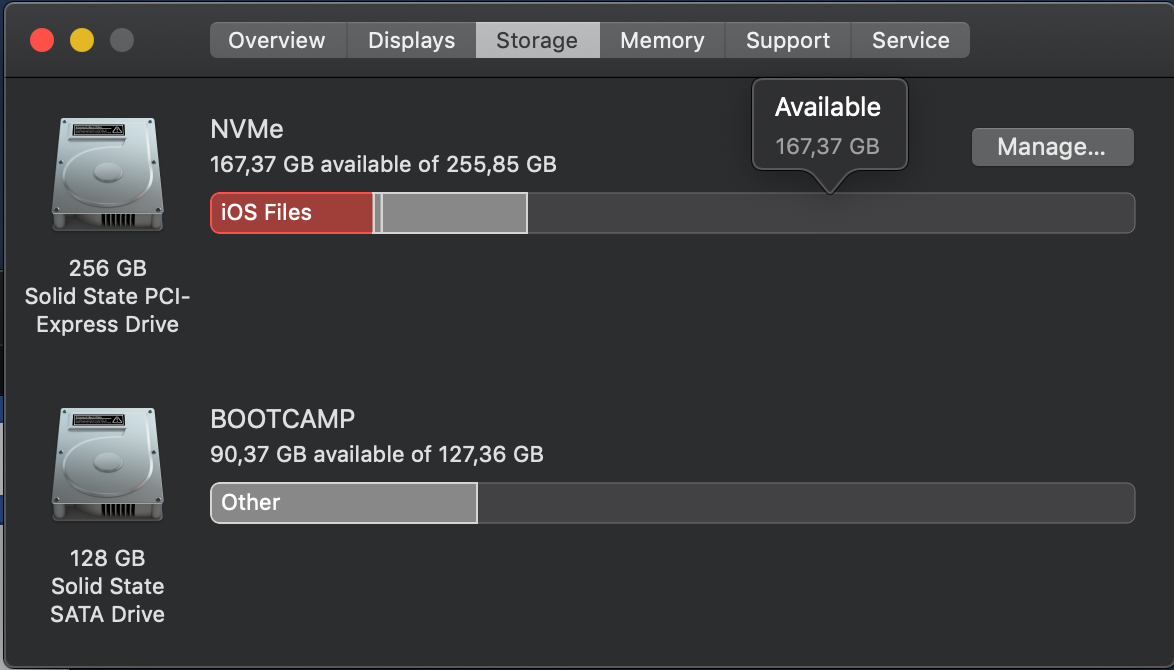The image size is (1174, 670).
Task: Click the NVMe volume name
Action: (x=247, y=130)
